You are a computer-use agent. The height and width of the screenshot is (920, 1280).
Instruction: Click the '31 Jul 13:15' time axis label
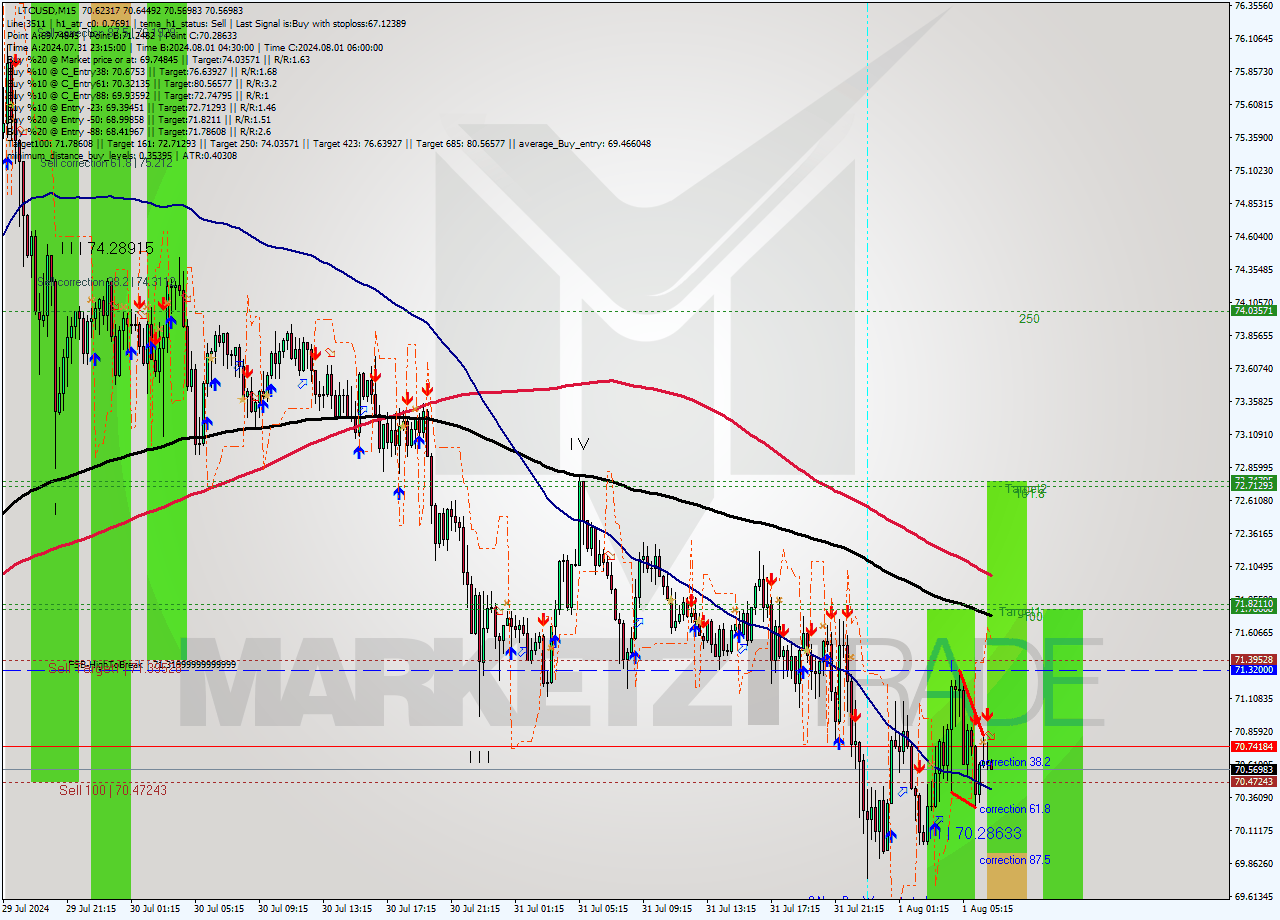tap(731, 909)
